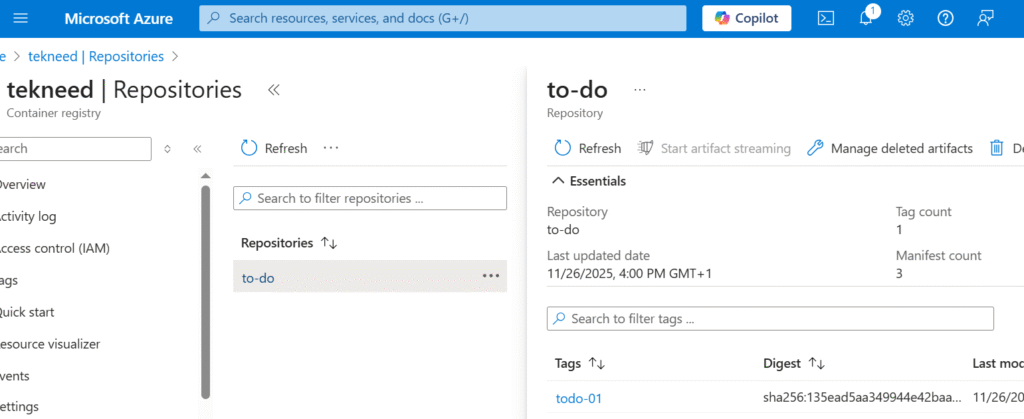The image size is (1024, 419).
Task: Select Access control (IAM) in sidebar
Action: click(55, 248)
